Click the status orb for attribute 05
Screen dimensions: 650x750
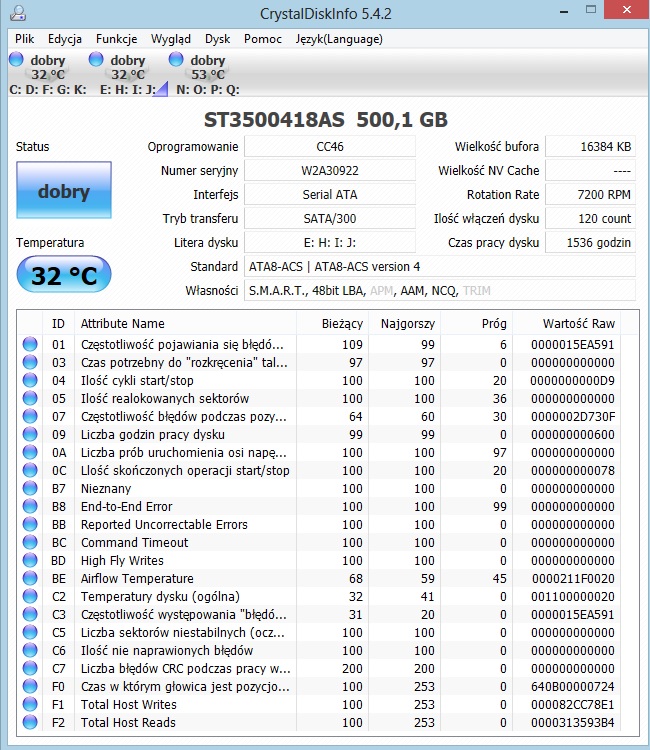pyautogui.click(x=30, y=398)
